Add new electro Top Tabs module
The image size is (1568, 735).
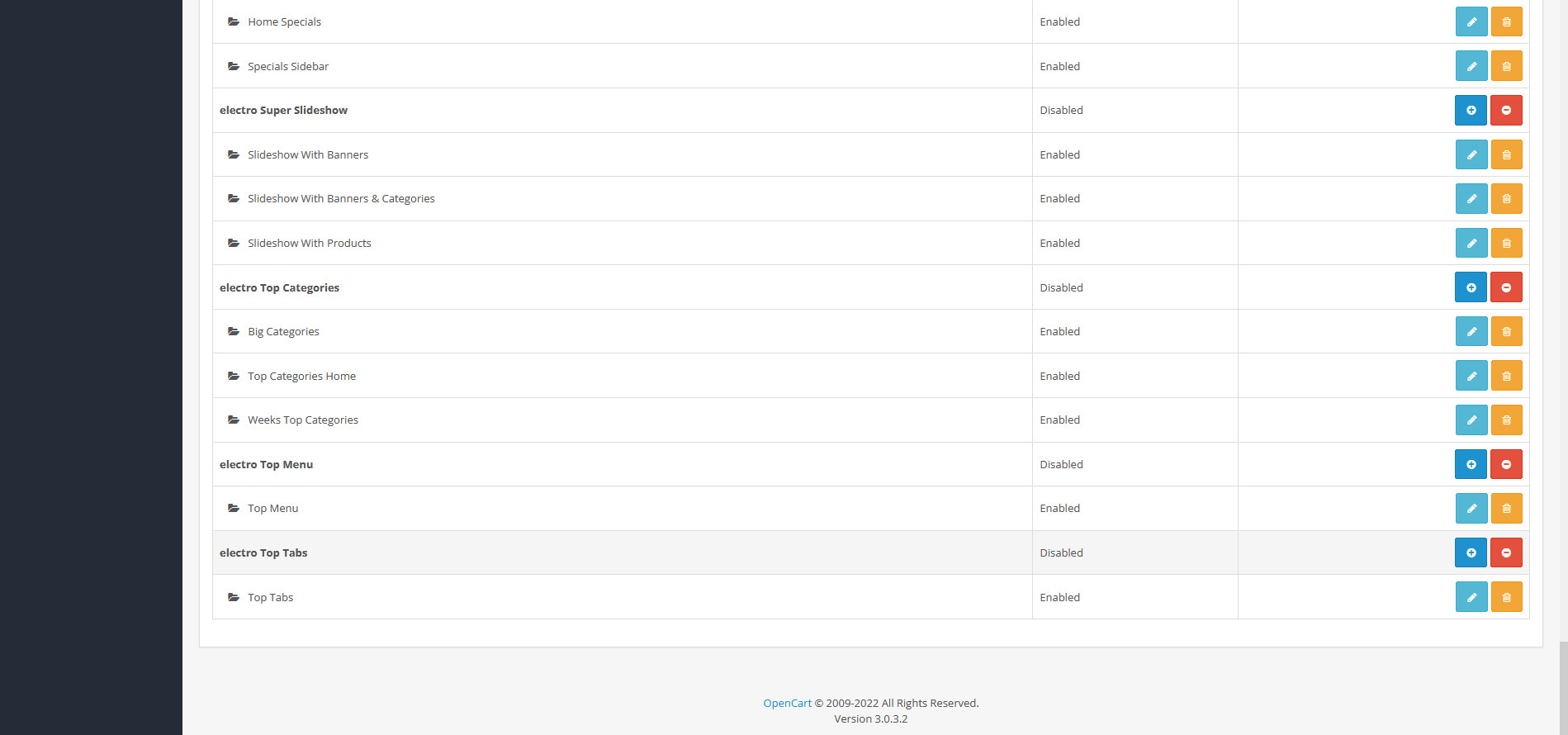(x=1471, y=552)
